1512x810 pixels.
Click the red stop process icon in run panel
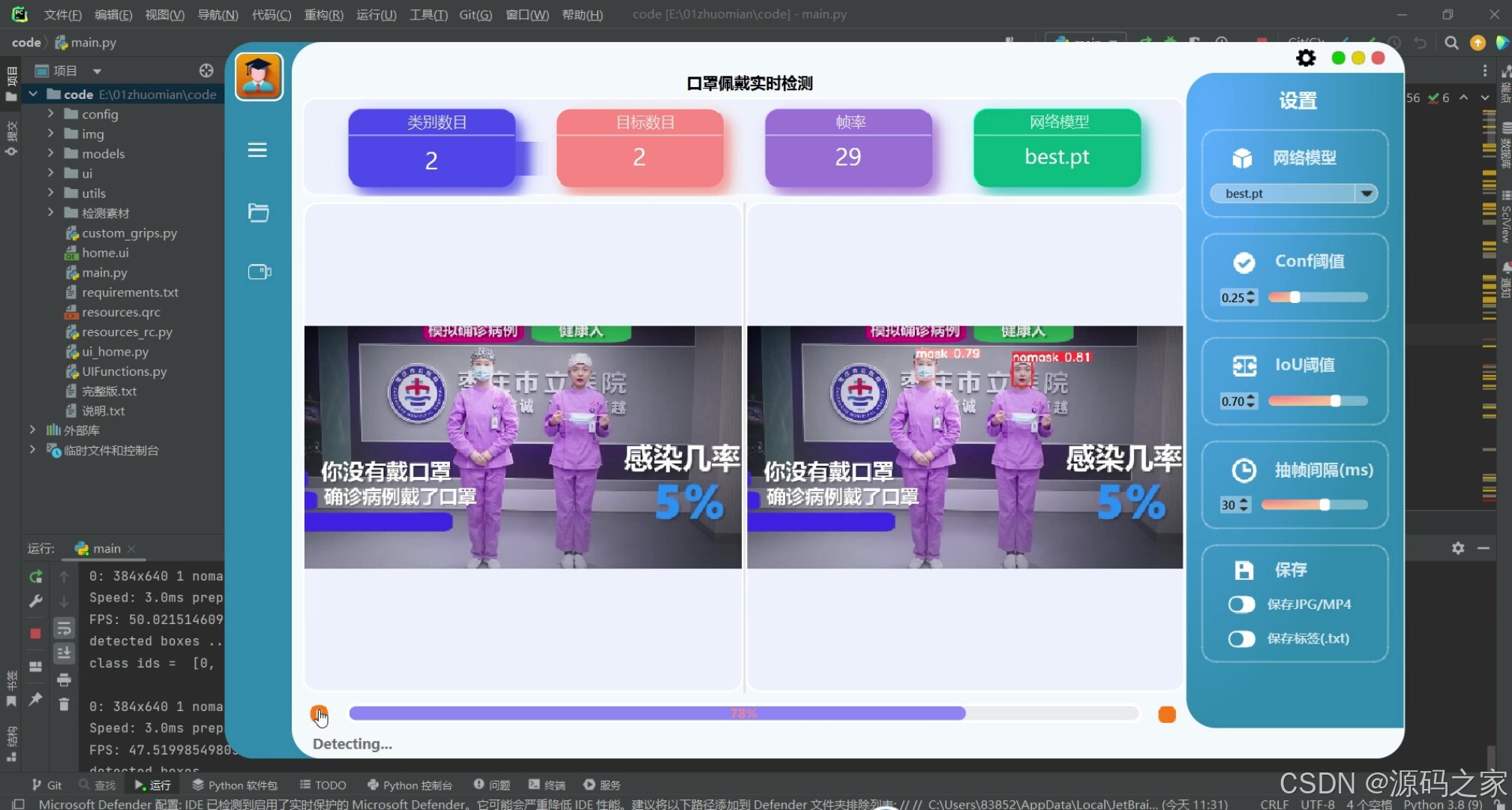pos(35,634)
